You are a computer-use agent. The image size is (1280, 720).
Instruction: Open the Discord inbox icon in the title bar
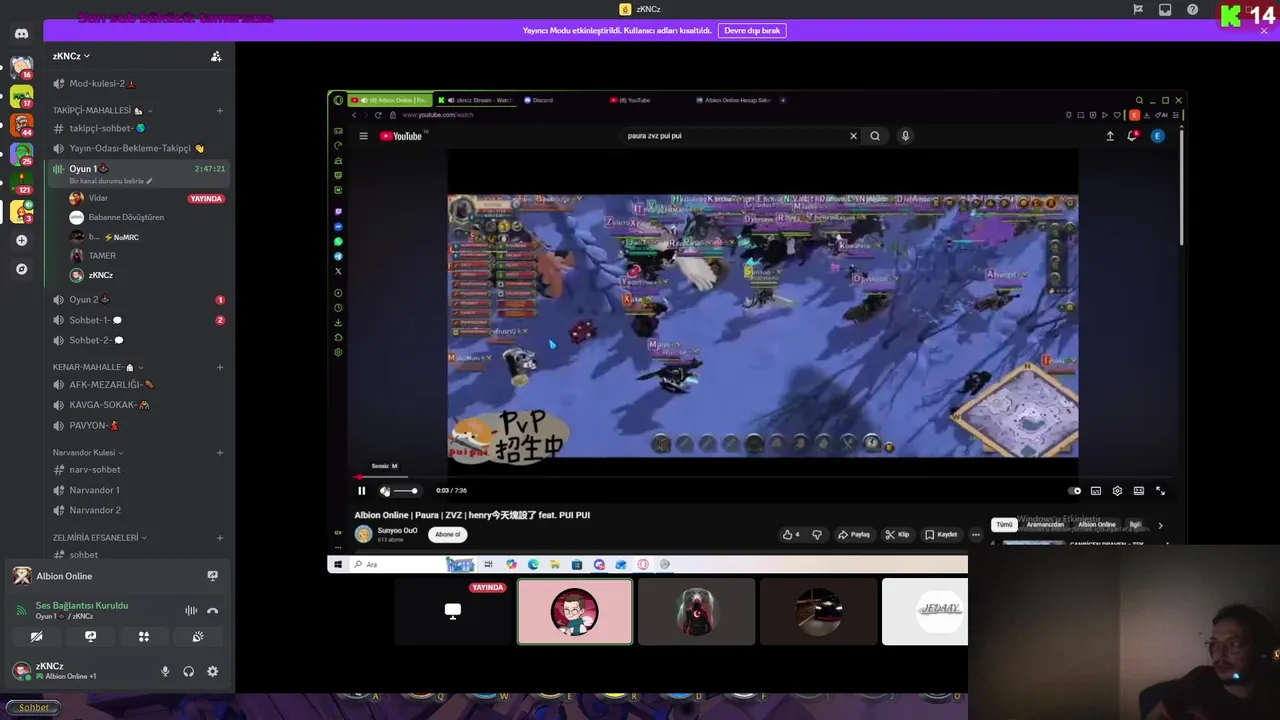point(1165,10)
